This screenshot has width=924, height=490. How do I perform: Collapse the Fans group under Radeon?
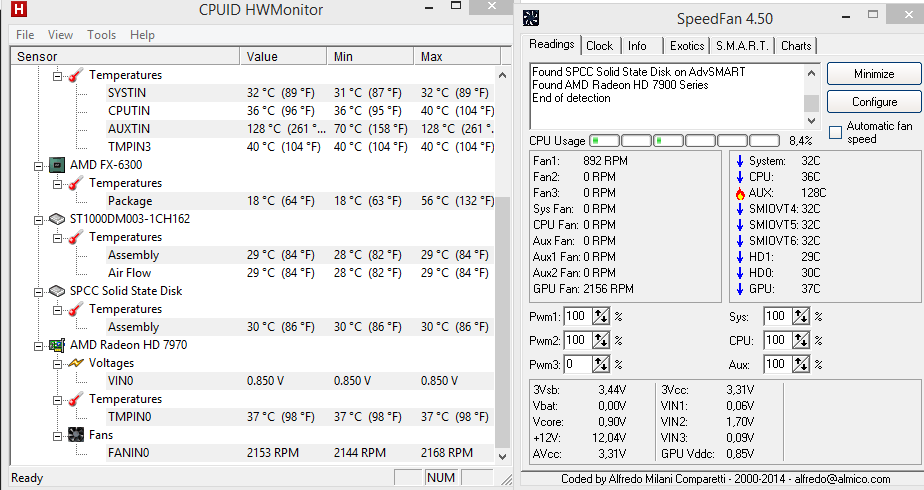[x=57, y=436]
